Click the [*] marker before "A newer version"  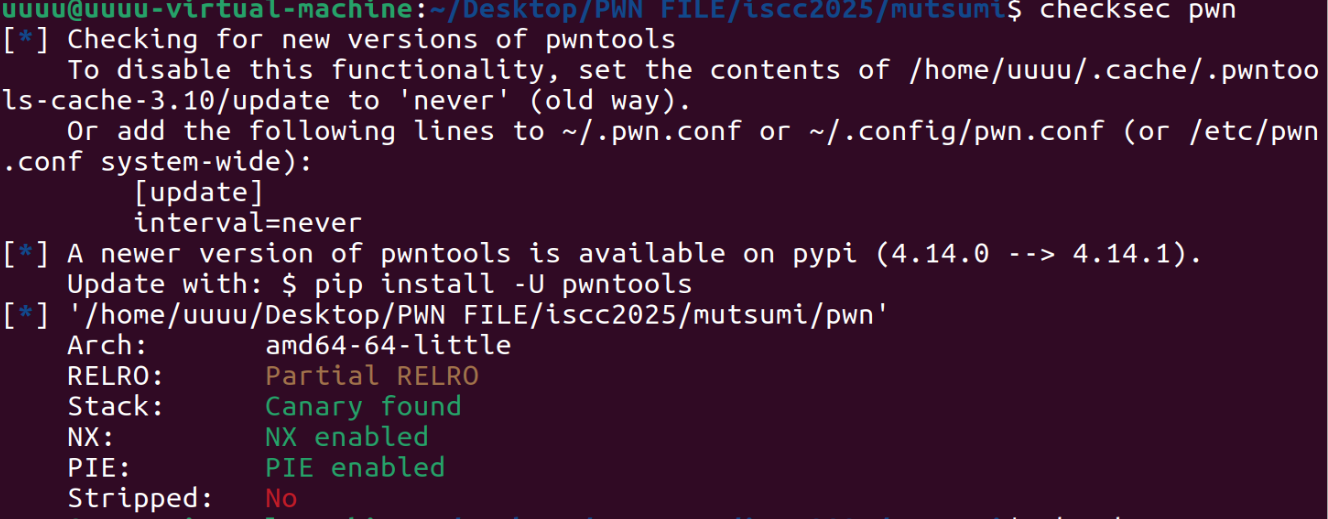coord(25,254)
